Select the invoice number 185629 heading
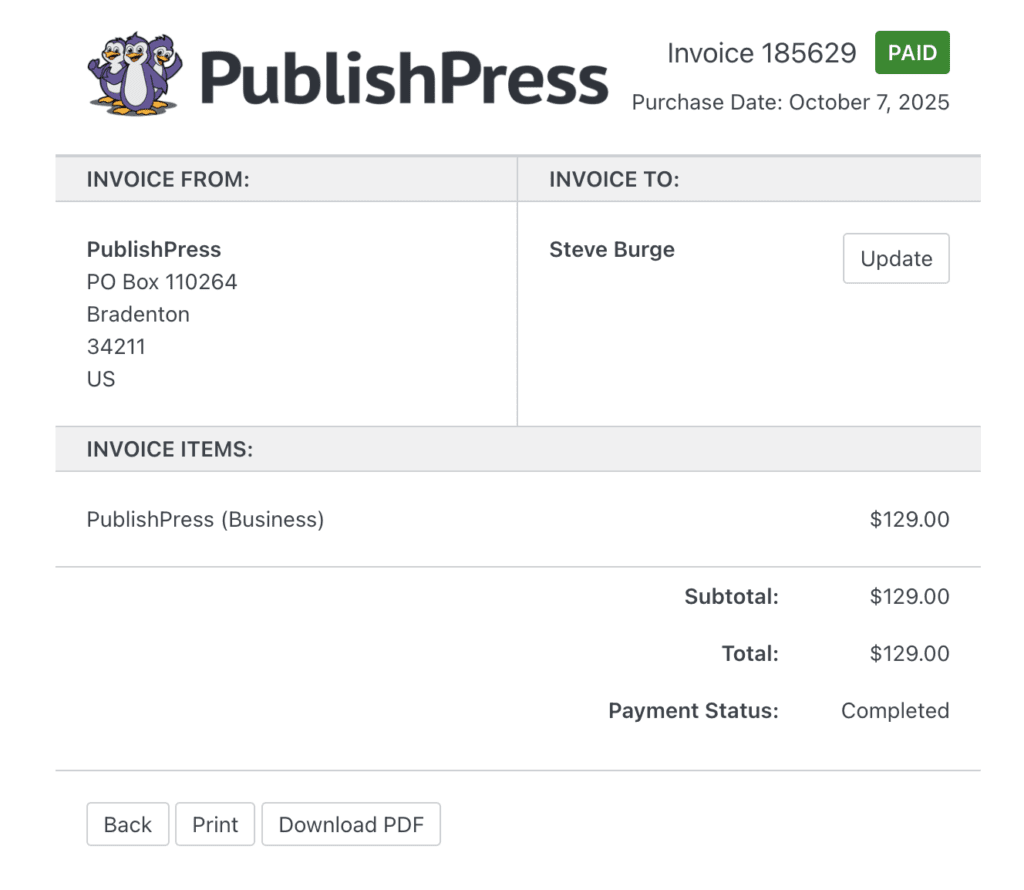Image resolution: width=1024 pixels, height=890 pixels. pos(761,53)
